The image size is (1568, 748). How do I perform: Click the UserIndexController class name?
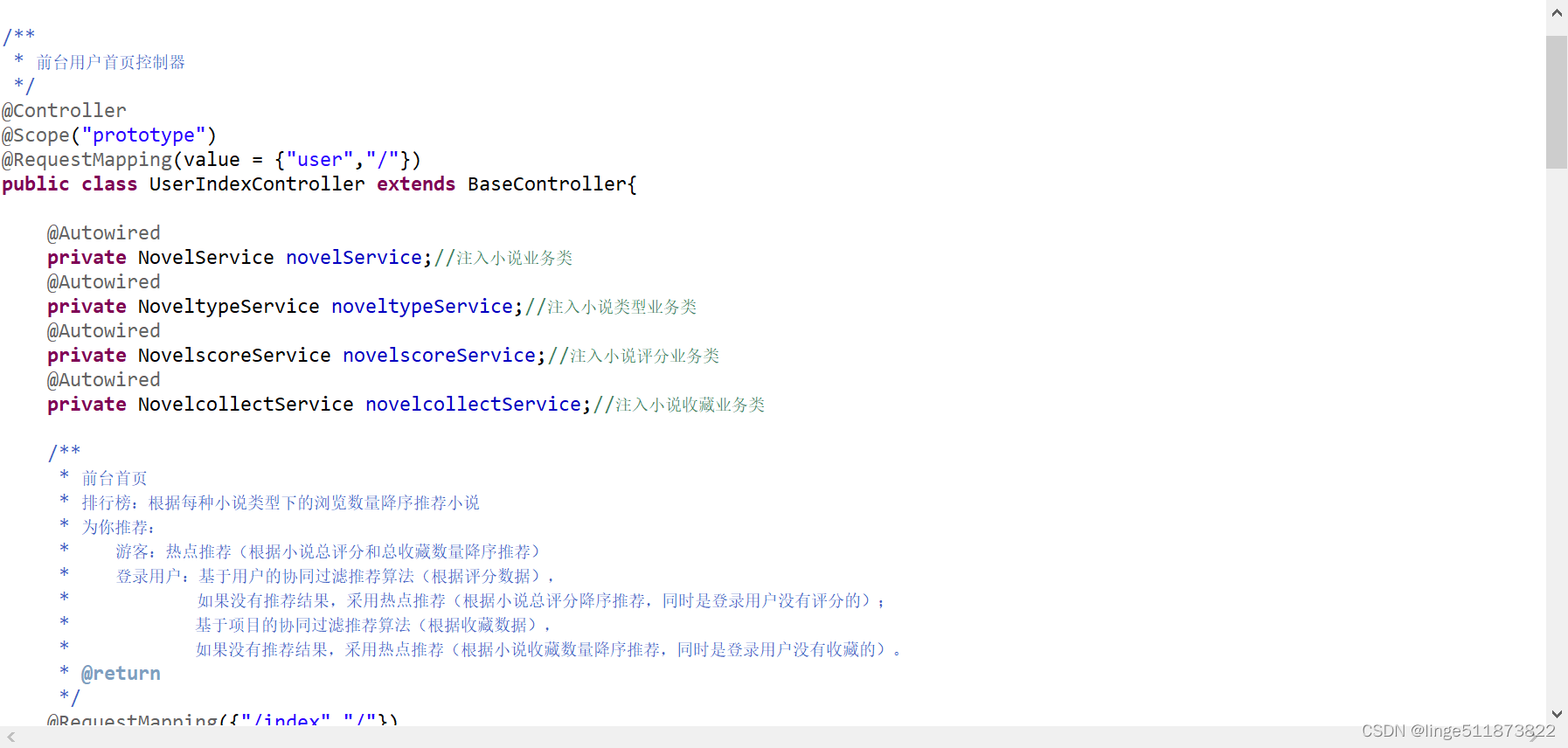point(257,184)
